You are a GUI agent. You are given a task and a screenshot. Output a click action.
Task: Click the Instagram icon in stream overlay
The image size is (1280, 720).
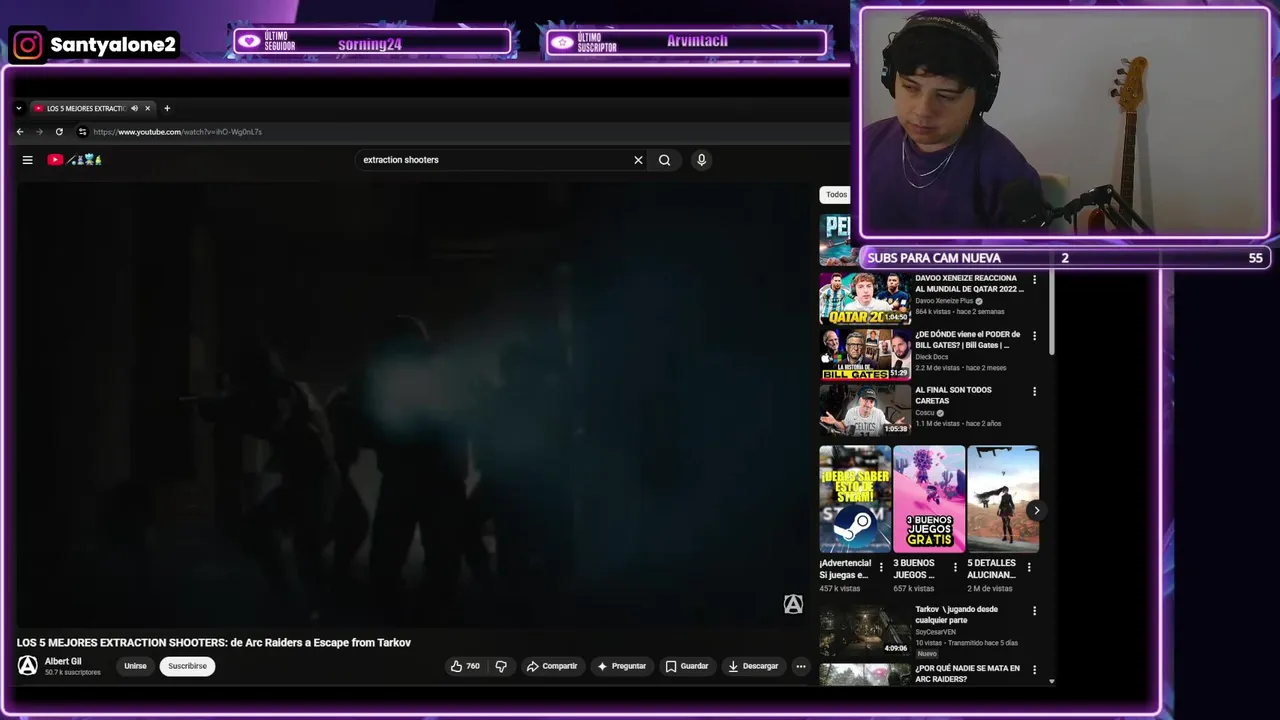click(x=28, y=45)
